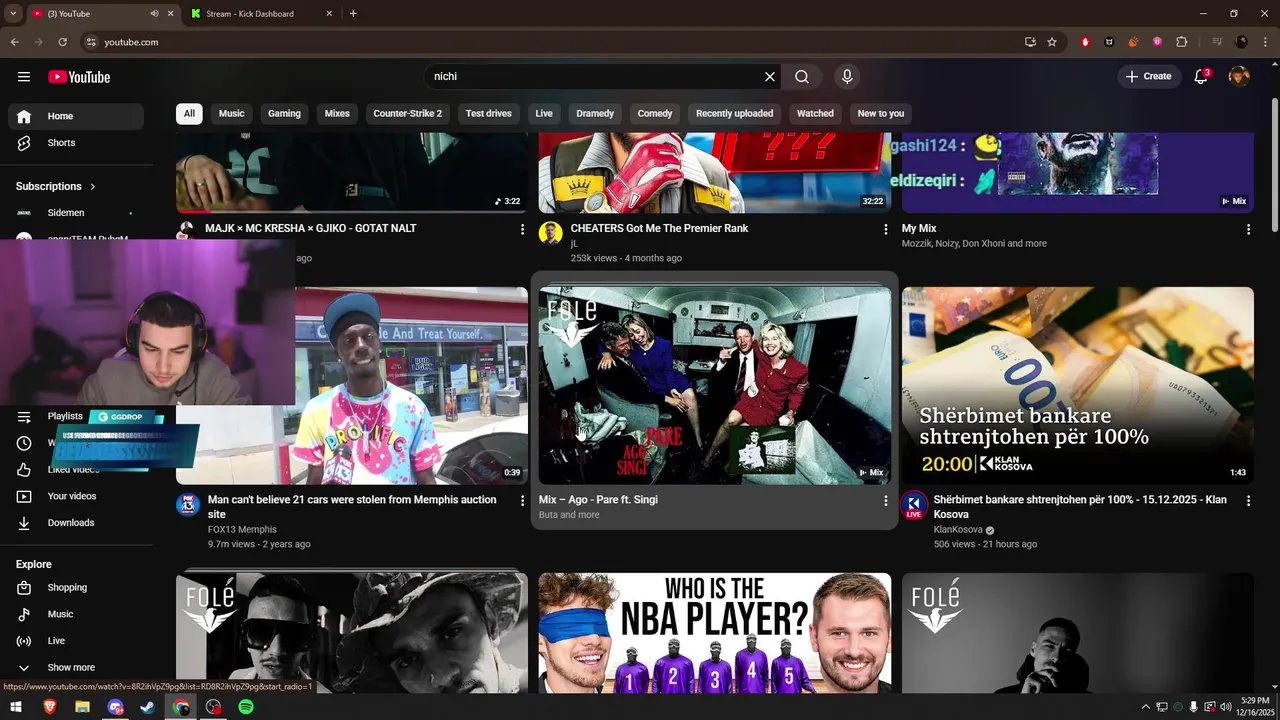Focus the YouTube search input field
This screenshot has width=1280, height=720.
(x=594, y=77)
